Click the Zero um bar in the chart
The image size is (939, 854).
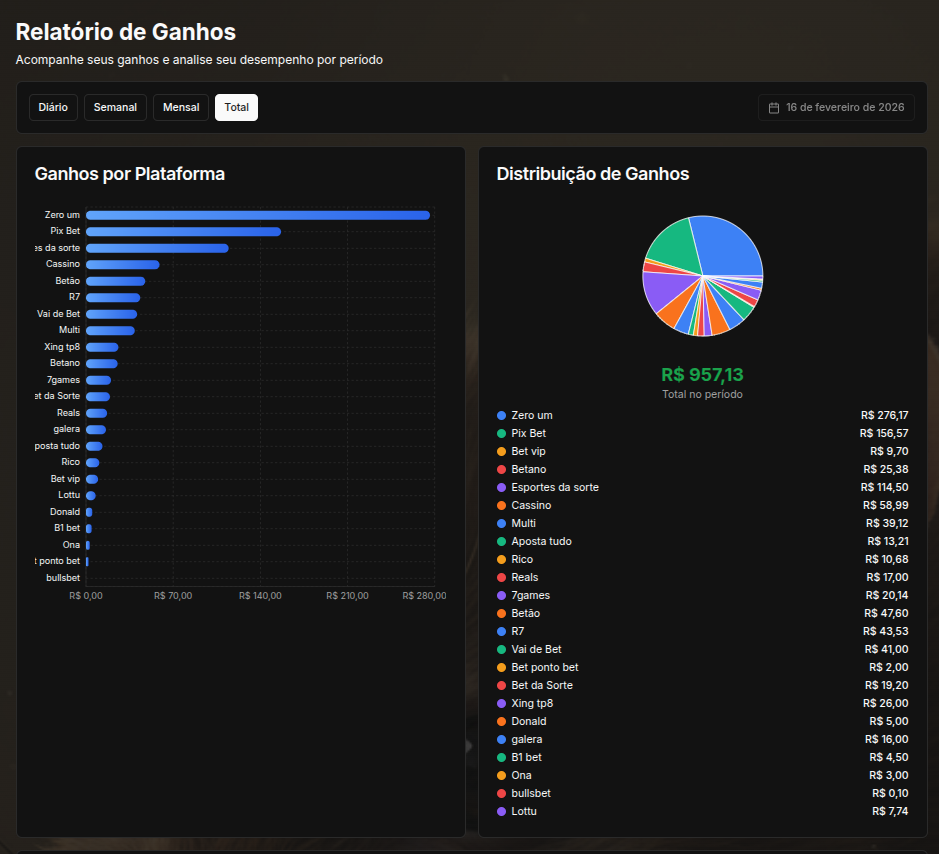pos(257,215)
